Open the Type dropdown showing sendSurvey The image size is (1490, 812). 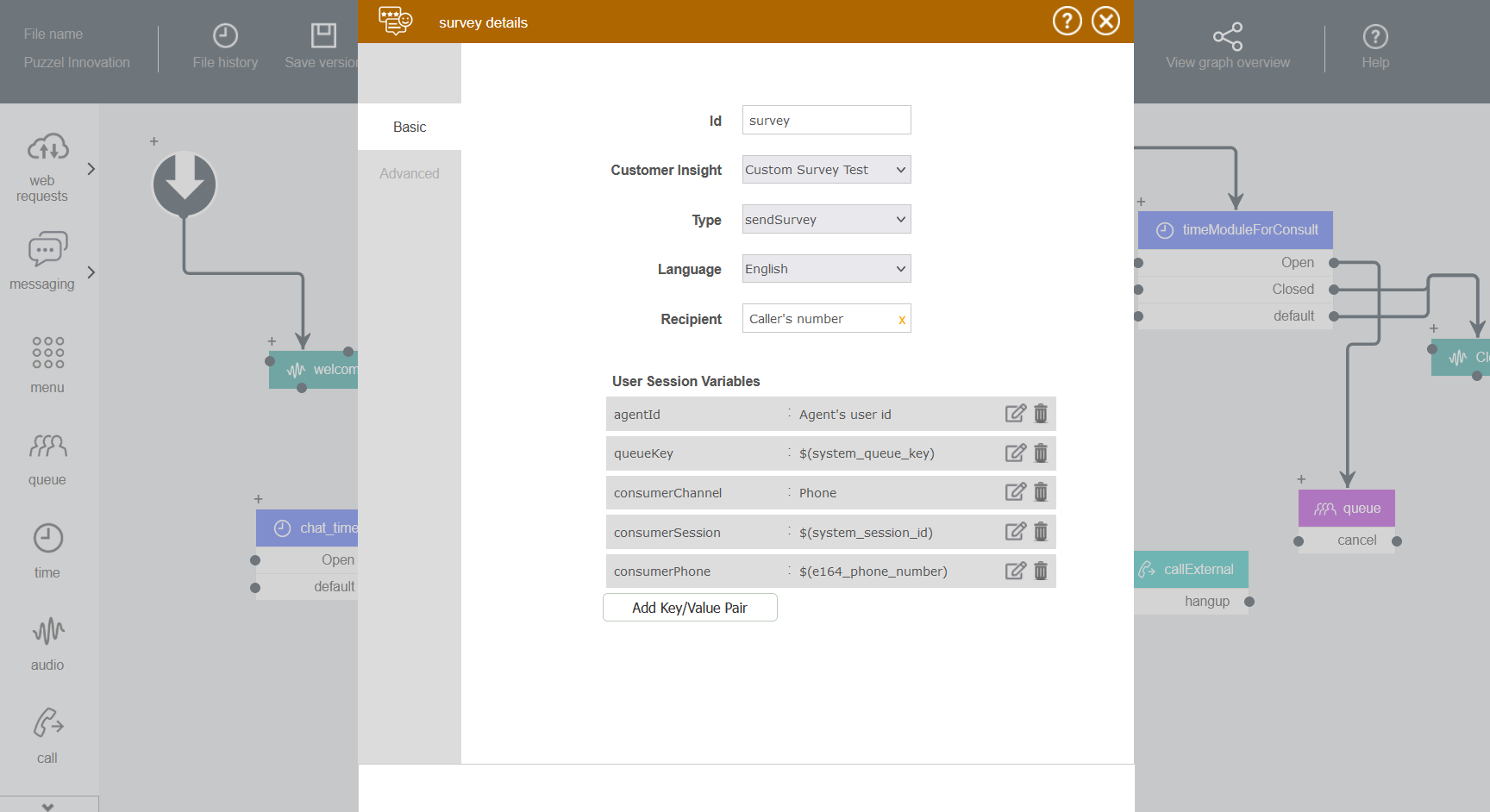coord(826,220)
